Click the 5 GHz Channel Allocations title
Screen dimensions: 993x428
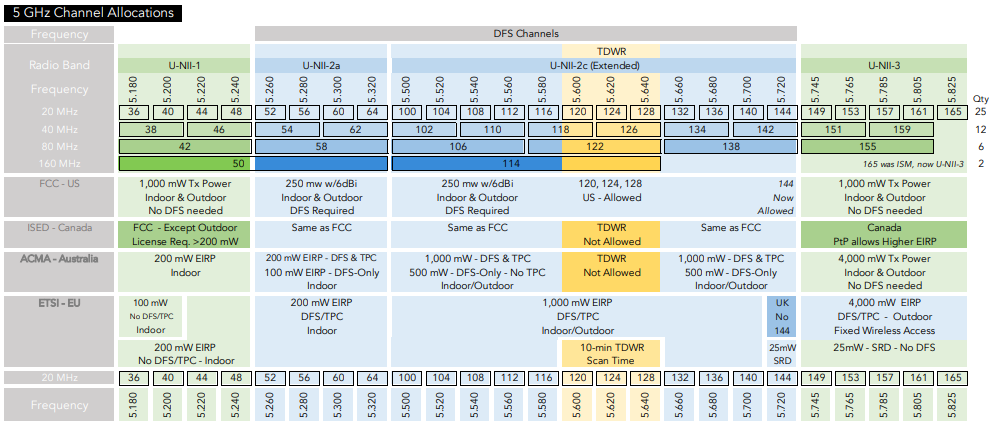[x=92, y=13]
